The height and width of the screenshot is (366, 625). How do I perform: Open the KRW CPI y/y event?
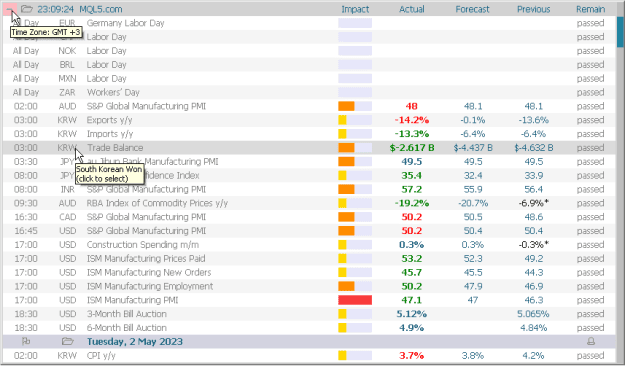(101, 355)
